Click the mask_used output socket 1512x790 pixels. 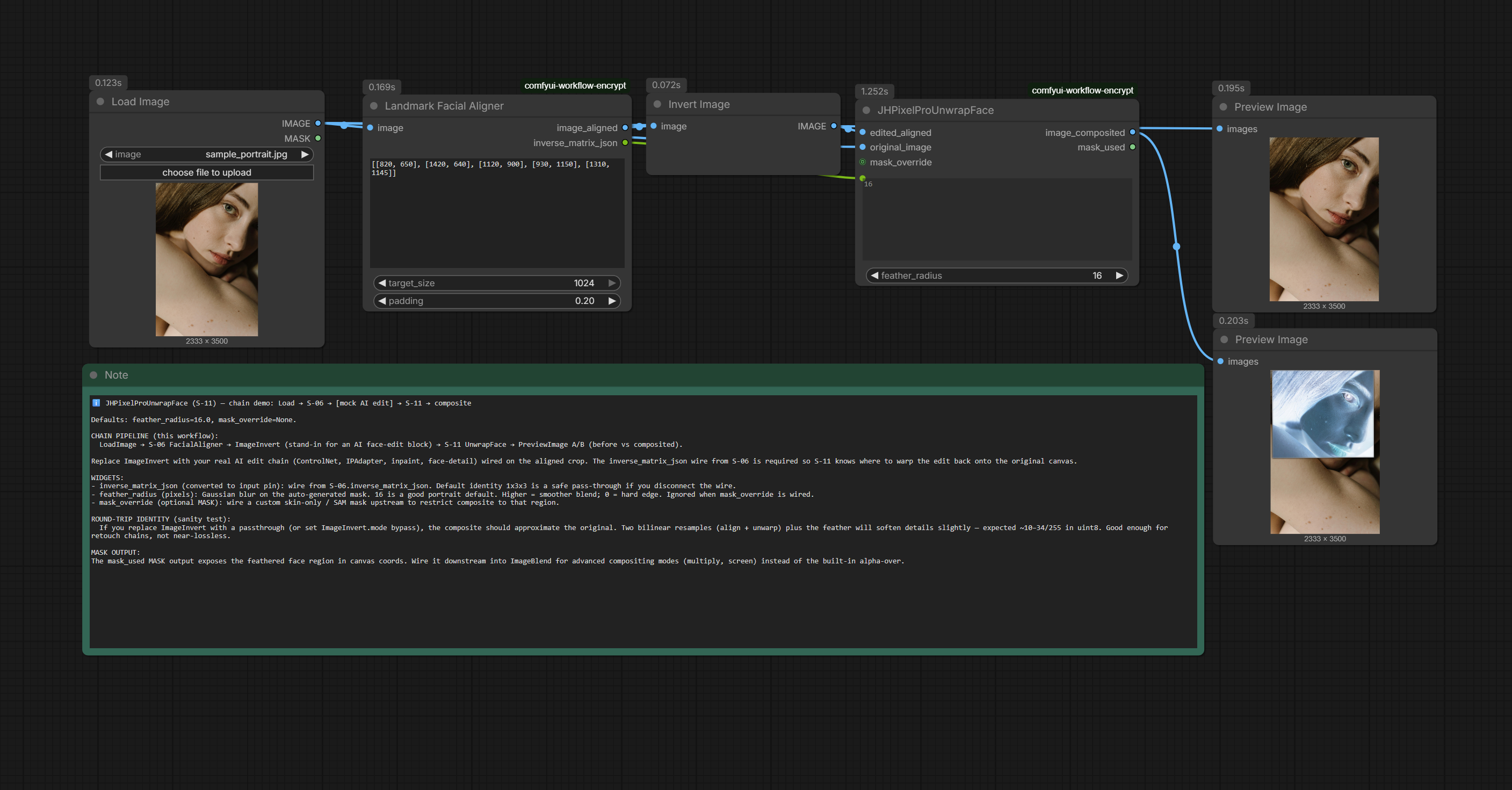pos(1133,147)
